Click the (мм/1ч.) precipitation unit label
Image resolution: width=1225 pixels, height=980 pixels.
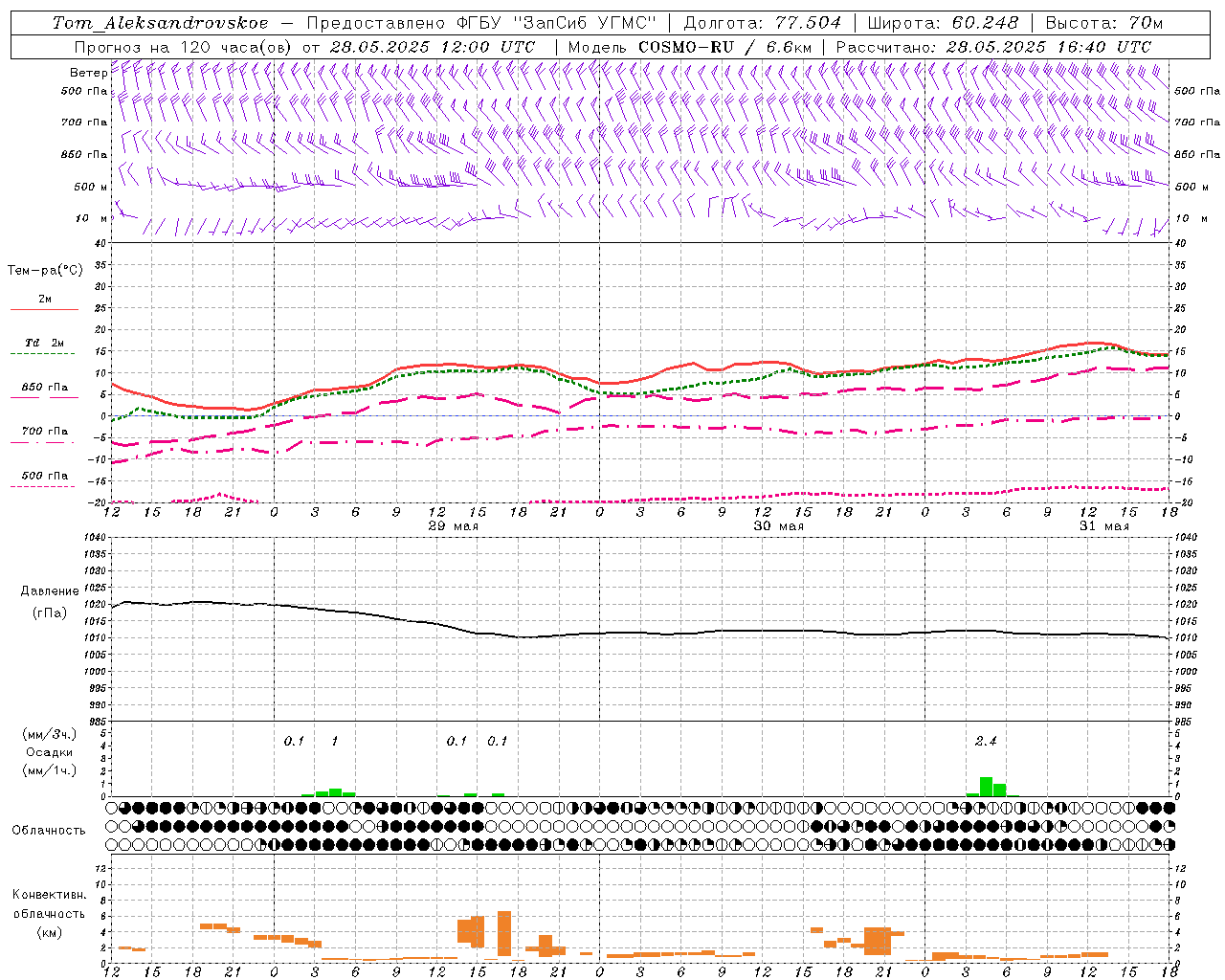50,770
